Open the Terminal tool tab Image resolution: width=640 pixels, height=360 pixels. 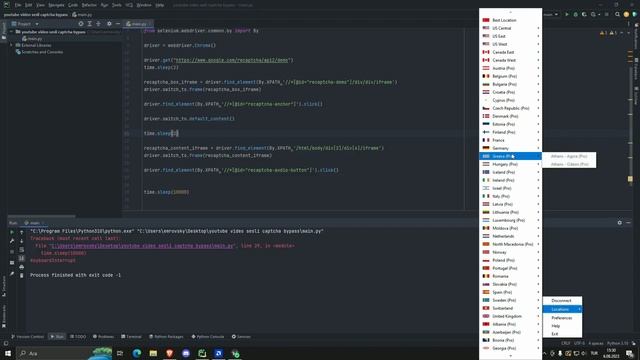coord(131,337)
